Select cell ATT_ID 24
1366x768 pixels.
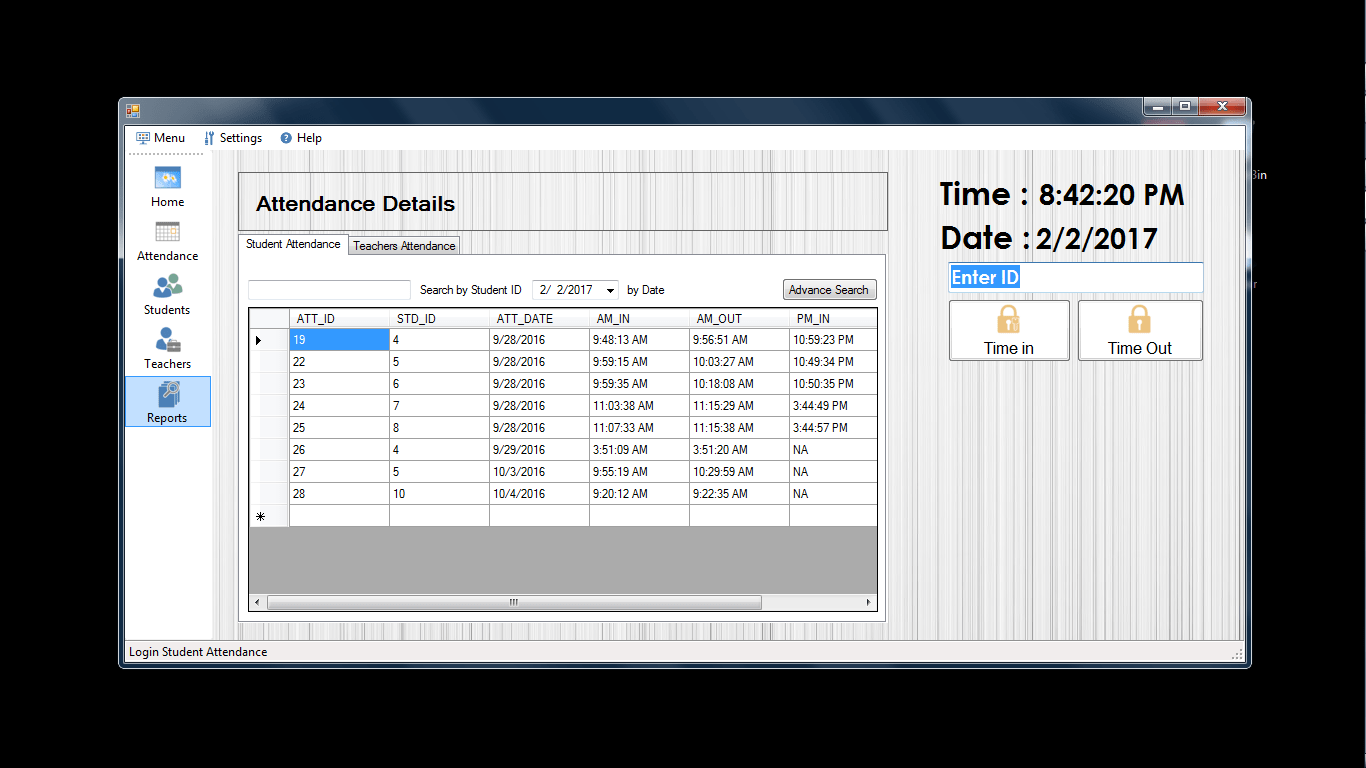(339, 406)
